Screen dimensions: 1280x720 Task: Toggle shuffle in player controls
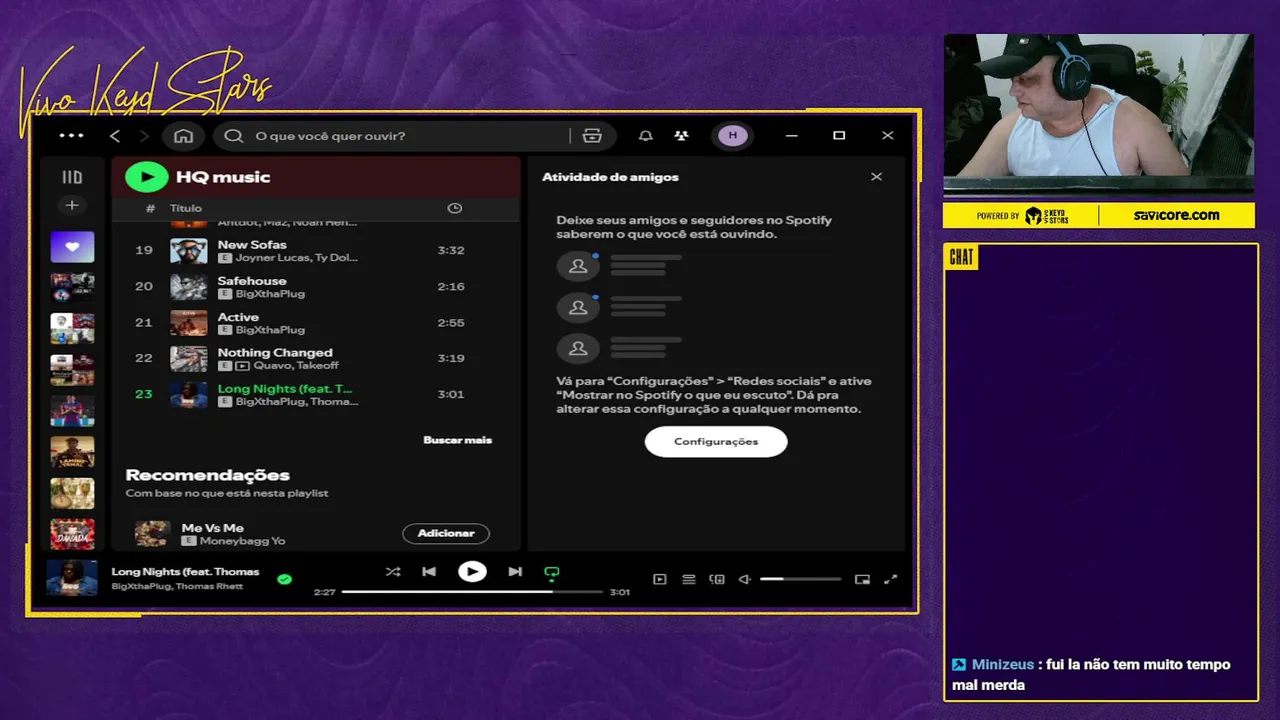(x=393, y=572)
